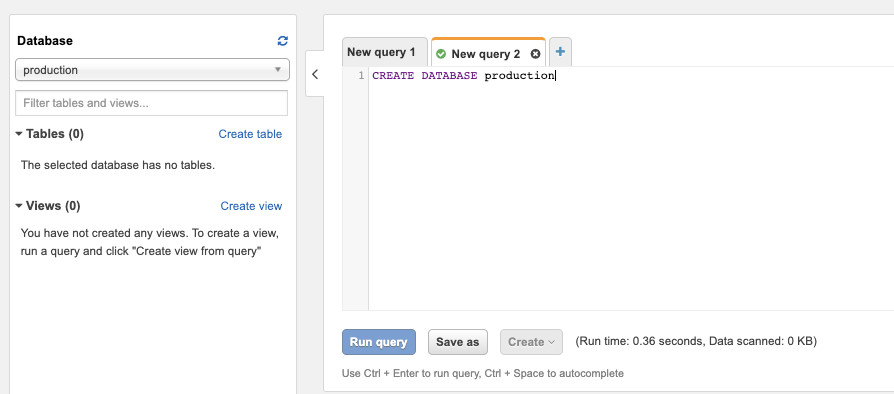Refresh the Database list icon
Image resolution: width=894 pixels, height=394 pixels.
pyautogui.click(x=282, y=41)
